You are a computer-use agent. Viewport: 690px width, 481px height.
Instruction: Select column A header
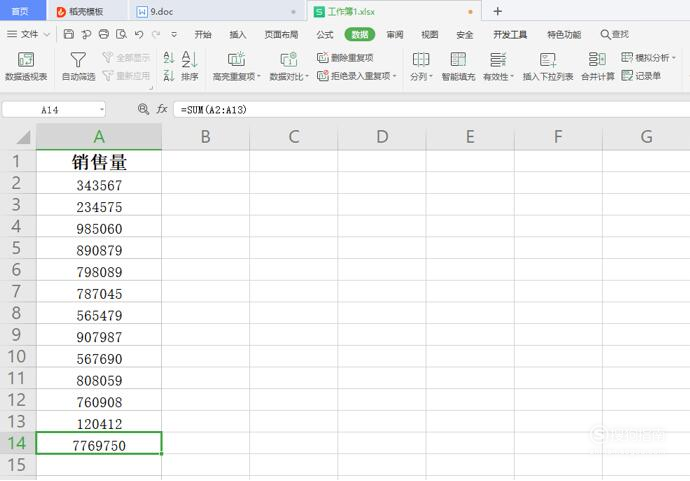[x=99, y=136]
